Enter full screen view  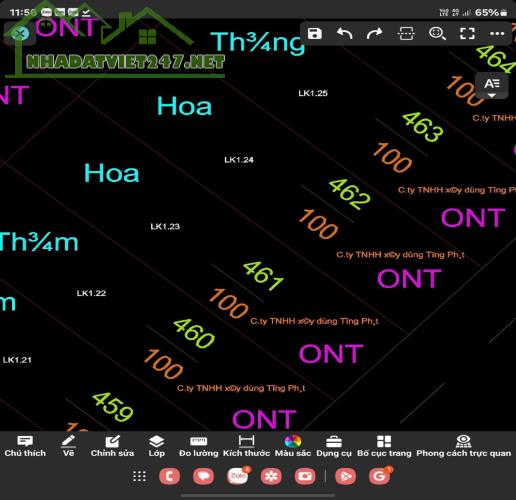pyautogui.click(x=467, y=34)
